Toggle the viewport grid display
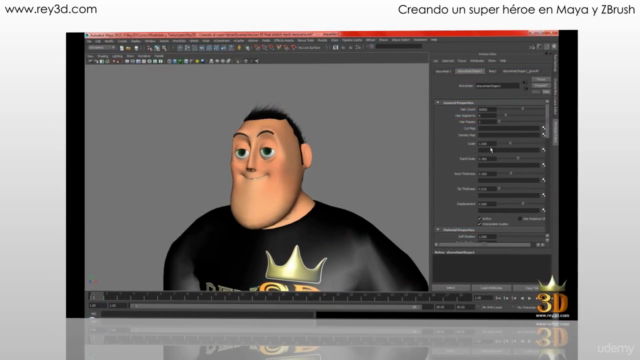Image resolution: width=640 pixels, height=360 pixels. (127, 61)
